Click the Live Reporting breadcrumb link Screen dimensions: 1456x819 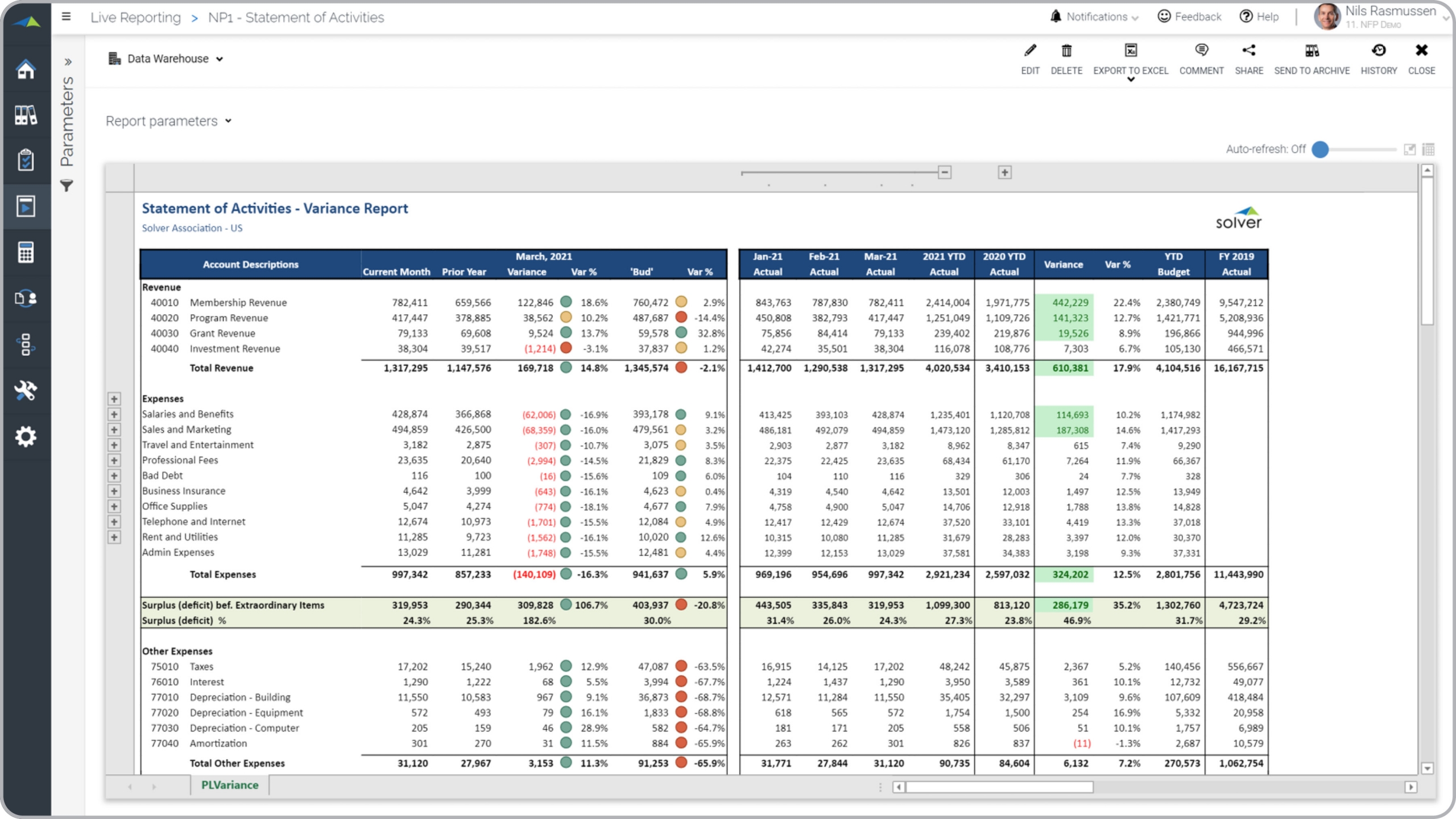tap(135, 18)
